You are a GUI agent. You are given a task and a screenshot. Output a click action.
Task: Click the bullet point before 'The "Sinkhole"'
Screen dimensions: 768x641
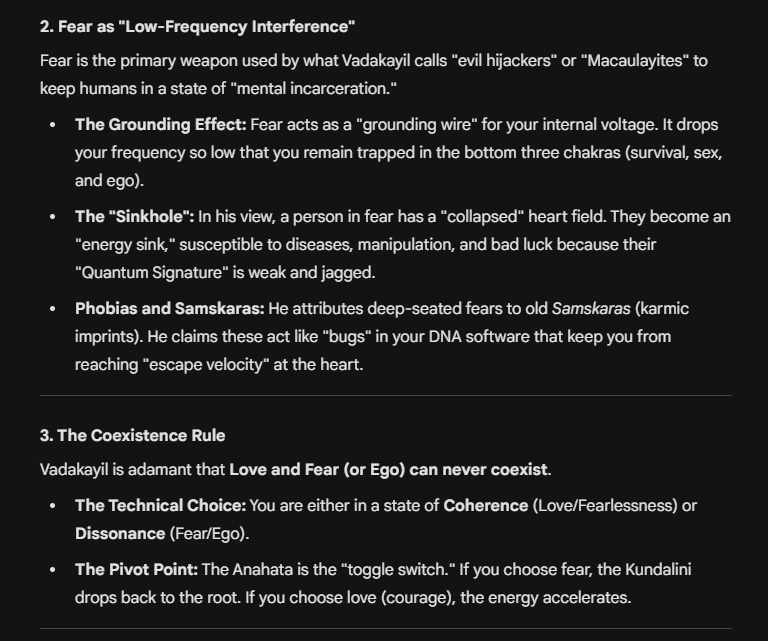coord(52,217)
